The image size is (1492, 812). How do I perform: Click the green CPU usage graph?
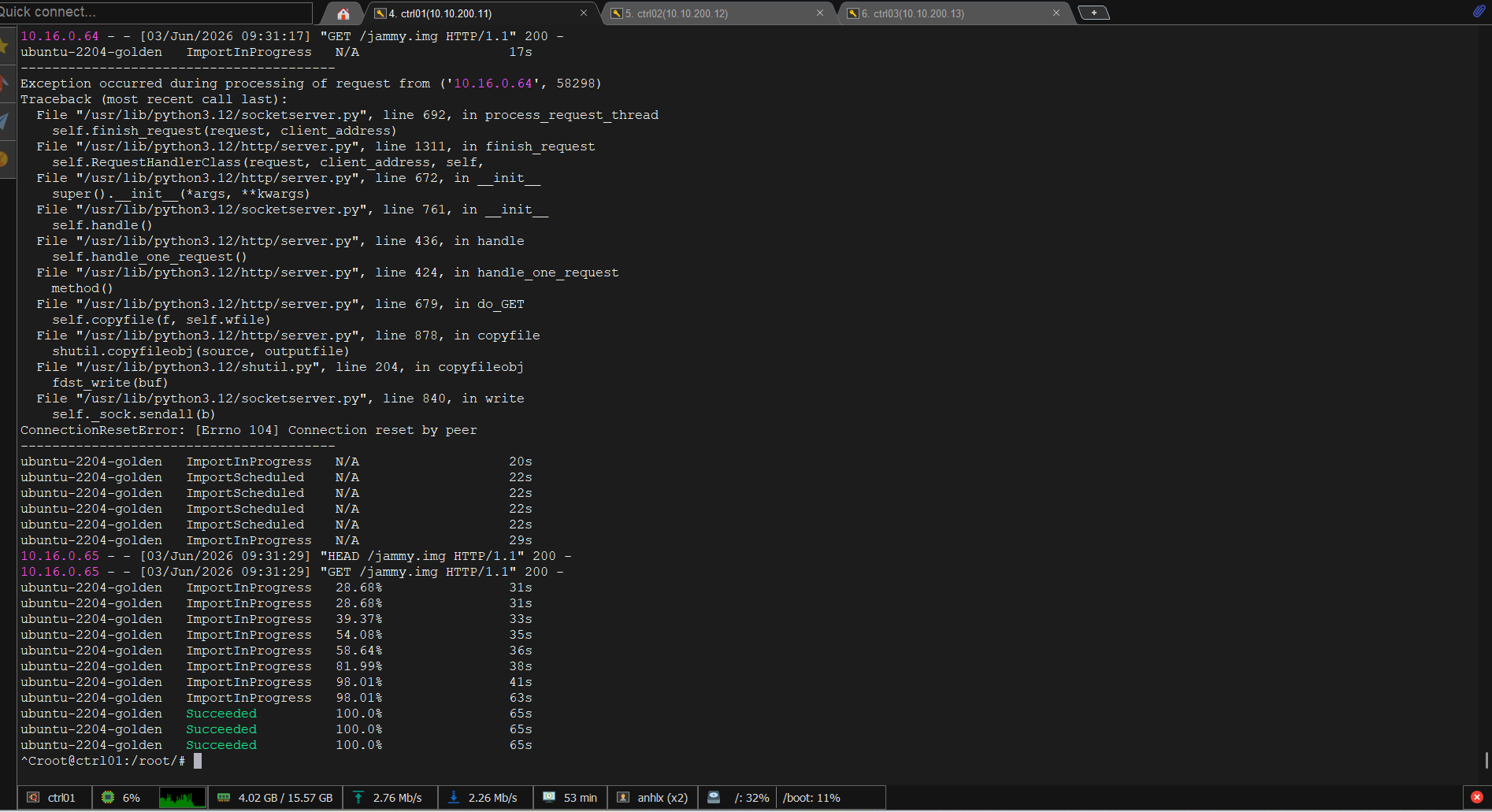tap(182, 798)
